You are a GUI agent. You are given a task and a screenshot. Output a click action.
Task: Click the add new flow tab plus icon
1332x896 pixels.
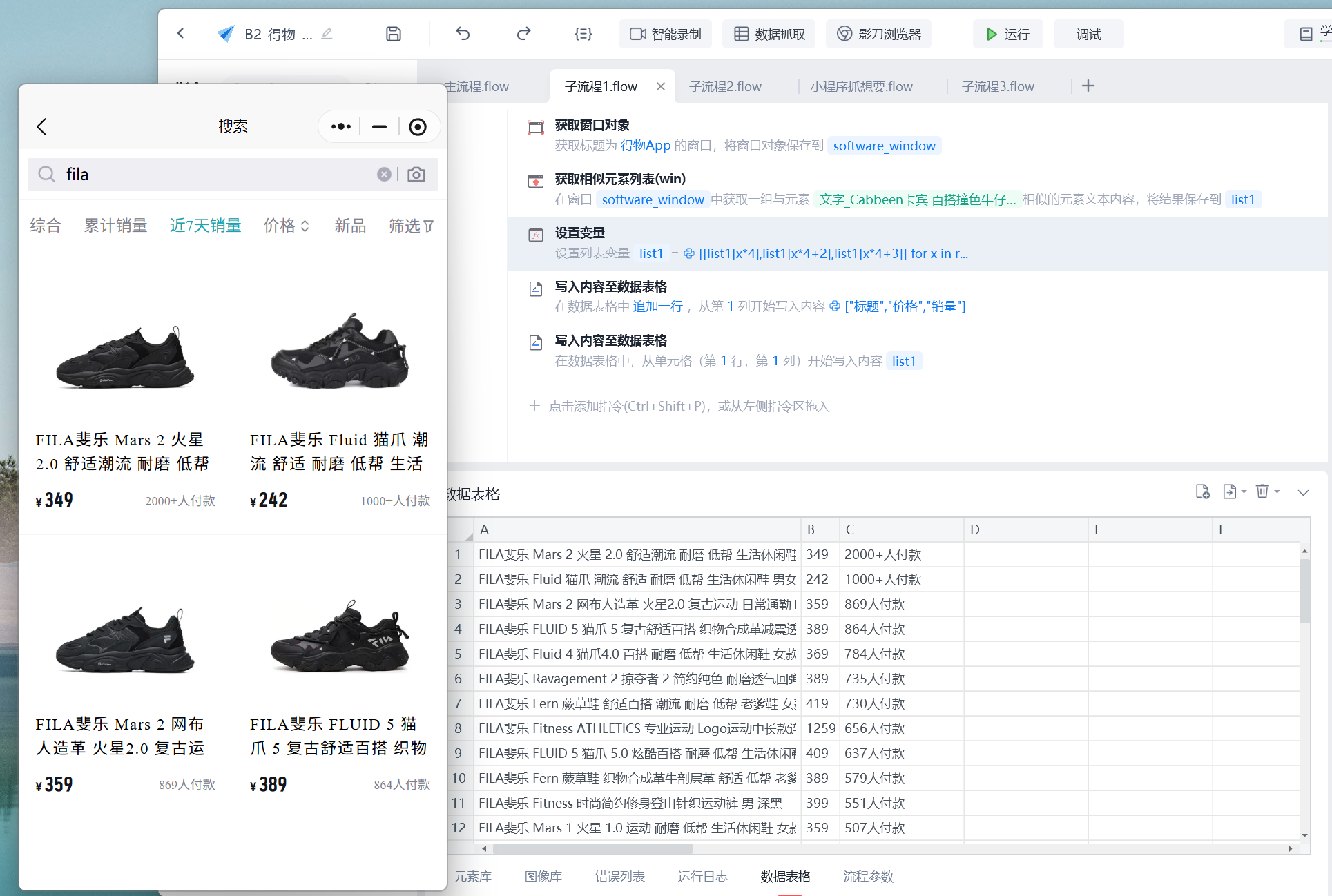[x=1088, y=86]
